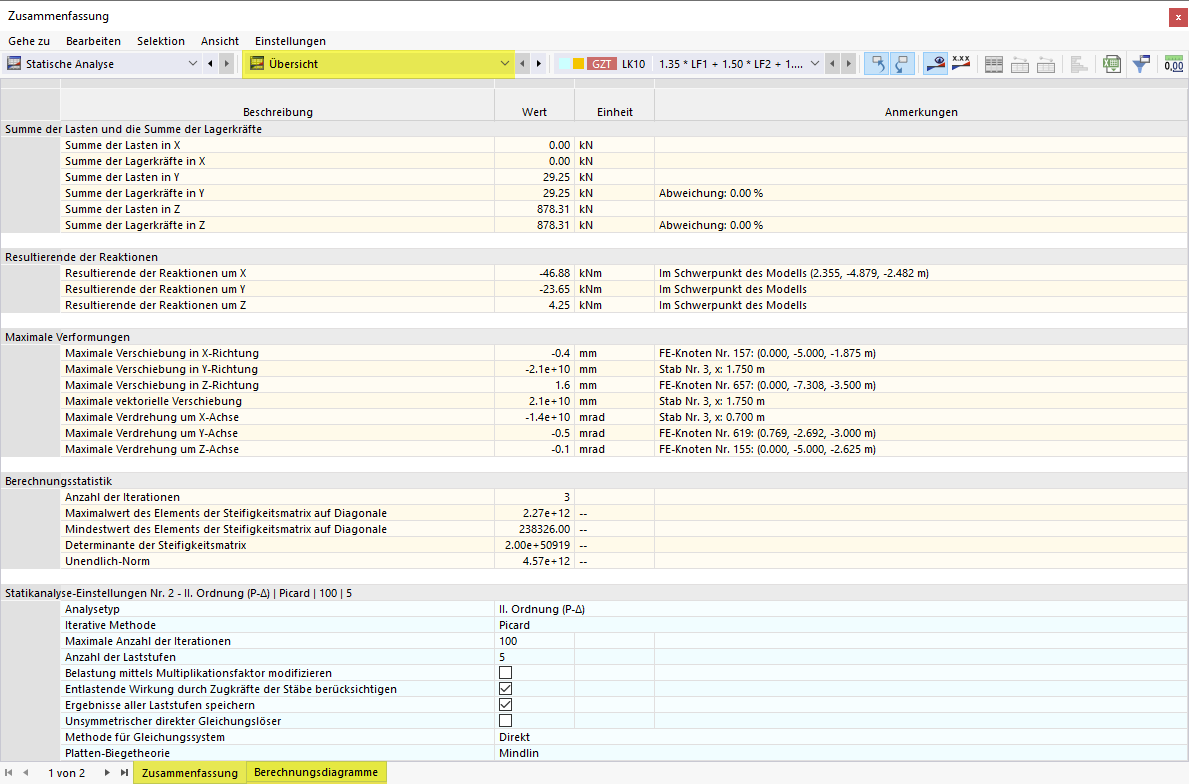Screen dimensions: 1189x784
Task: Click the Picard iterative method value
Action: pos(514,625)
